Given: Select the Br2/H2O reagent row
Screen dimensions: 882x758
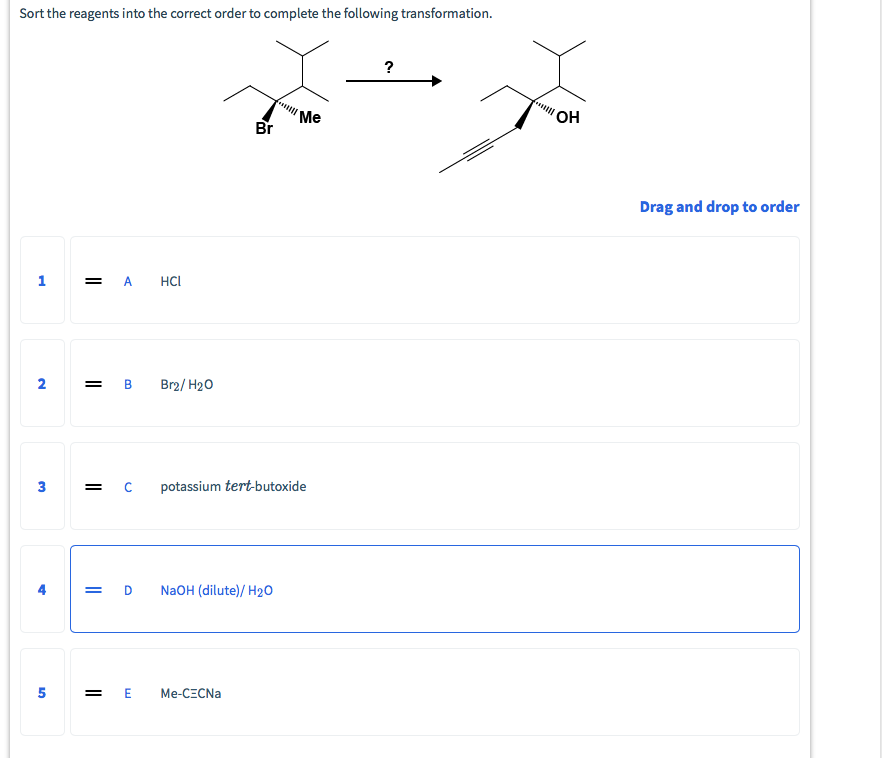Looking at the screenshot, I should 434,383.
